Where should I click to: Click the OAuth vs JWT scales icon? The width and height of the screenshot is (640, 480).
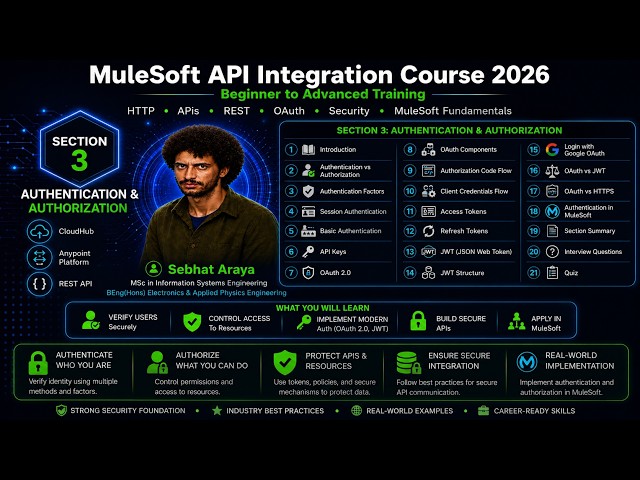click(x=552, y=171)
